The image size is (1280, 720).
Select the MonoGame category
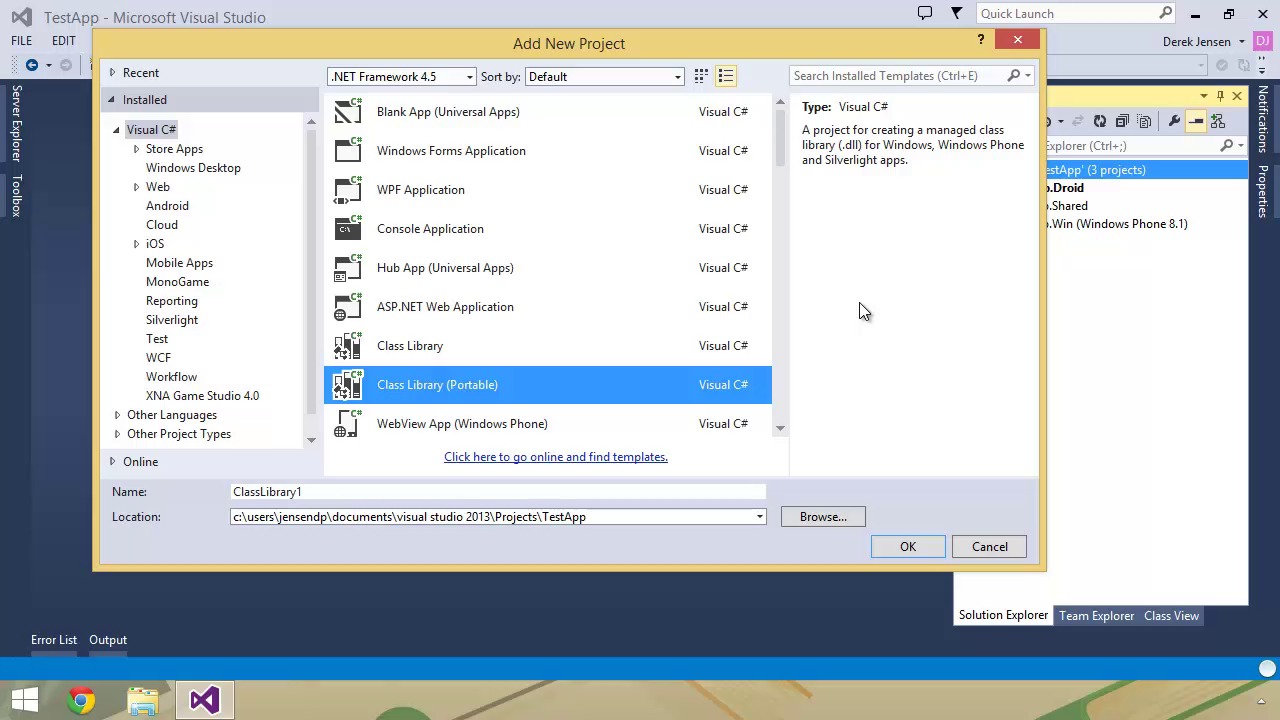tap(177, 282)
